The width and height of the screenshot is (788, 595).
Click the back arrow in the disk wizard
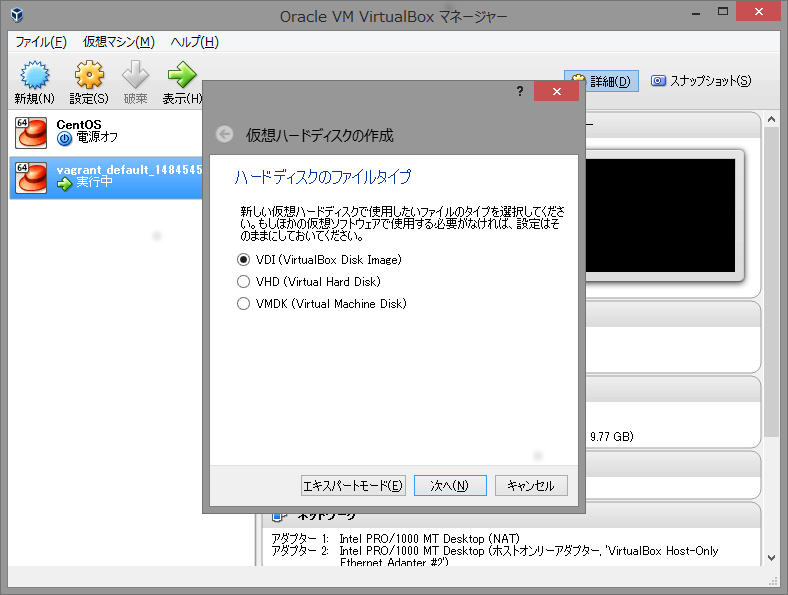coord(224,134)
